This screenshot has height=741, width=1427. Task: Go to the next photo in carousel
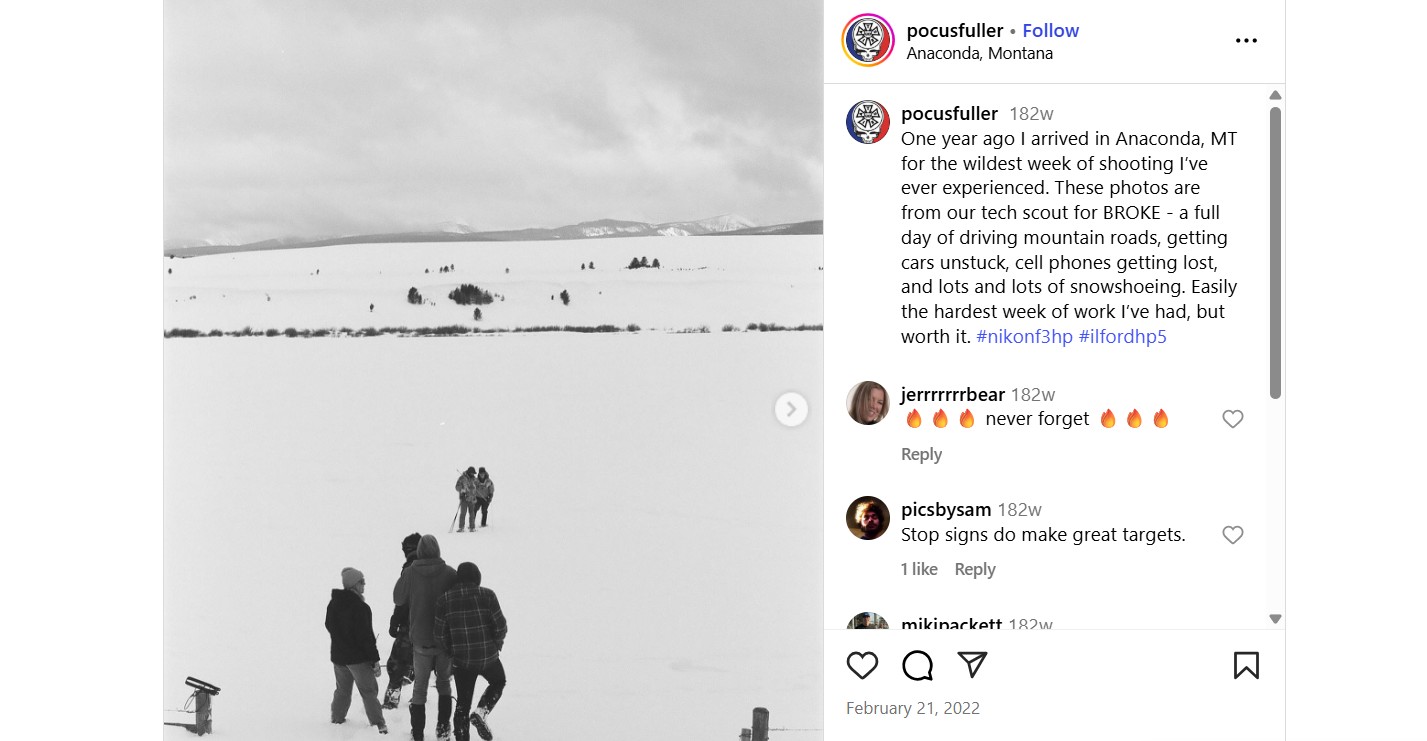pos(791,409)
